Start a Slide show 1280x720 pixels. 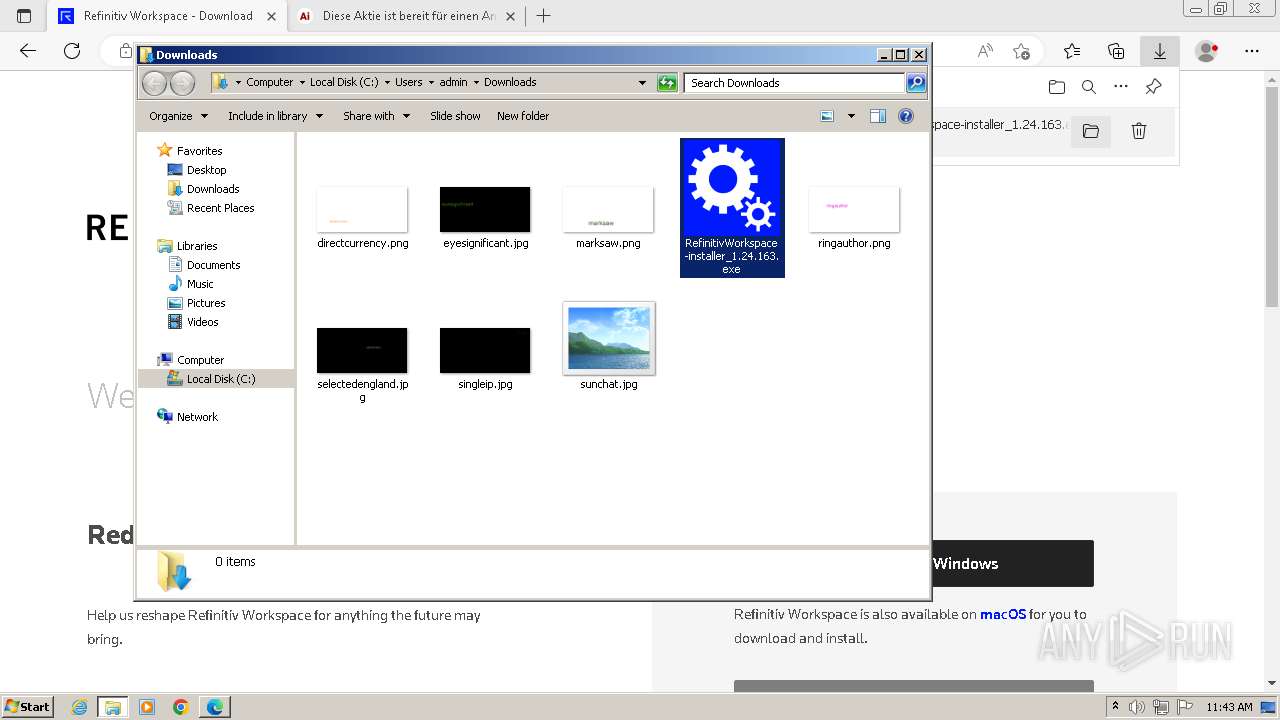455,116
